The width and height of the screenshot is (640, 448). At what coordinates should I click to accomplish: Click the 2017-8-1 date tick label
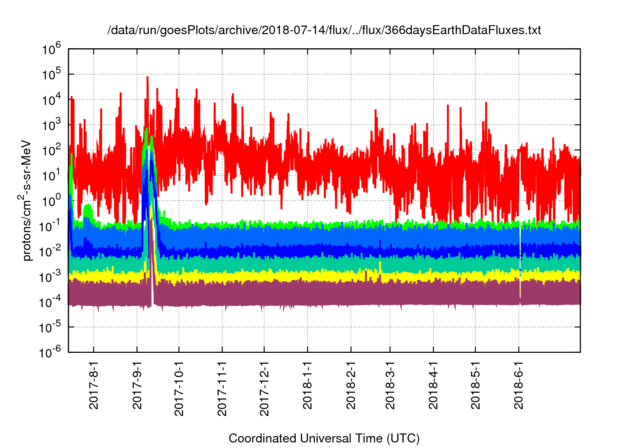[94, 383]
